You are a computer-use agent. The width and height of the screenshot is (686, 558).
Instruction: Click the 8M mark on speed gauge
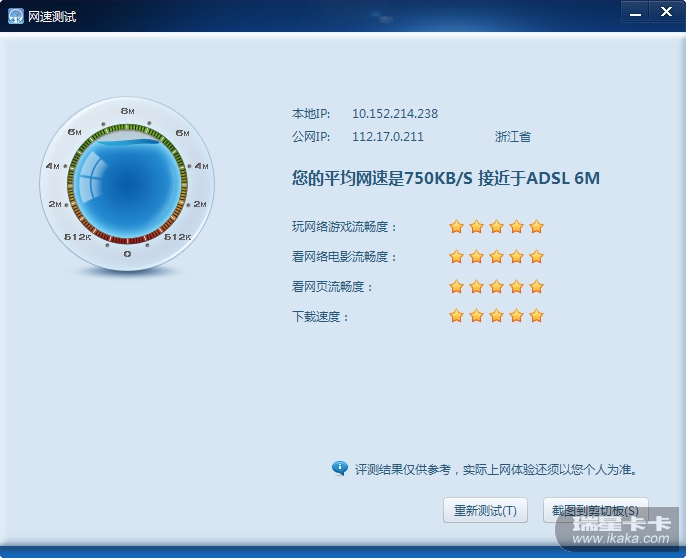127,111
